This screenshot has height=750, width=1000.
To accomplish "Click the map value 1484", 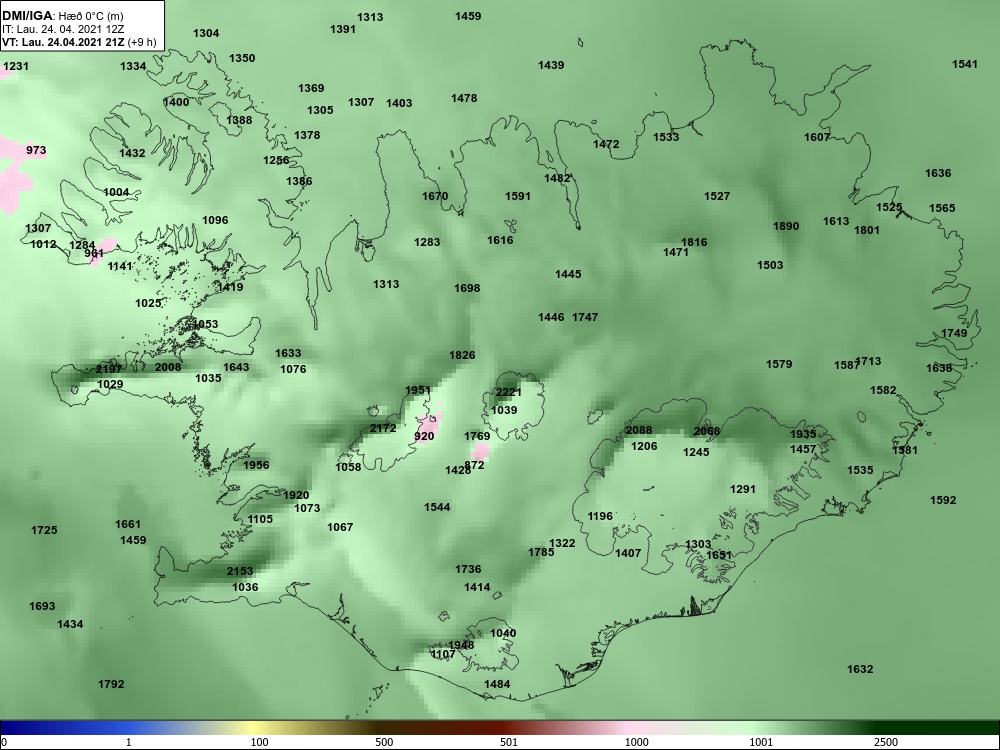I will point(497,684).
